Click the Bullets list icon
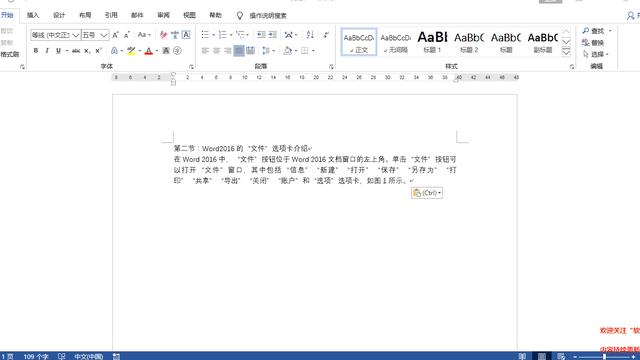640x360 pixels. 205,35
